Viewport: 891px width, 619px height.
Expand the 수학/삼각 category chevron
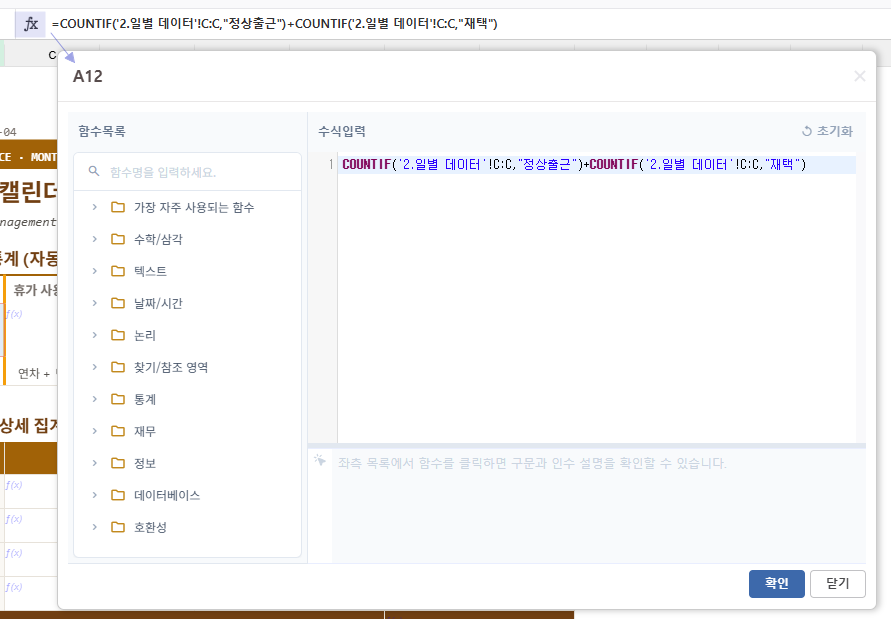pos(95,239)
